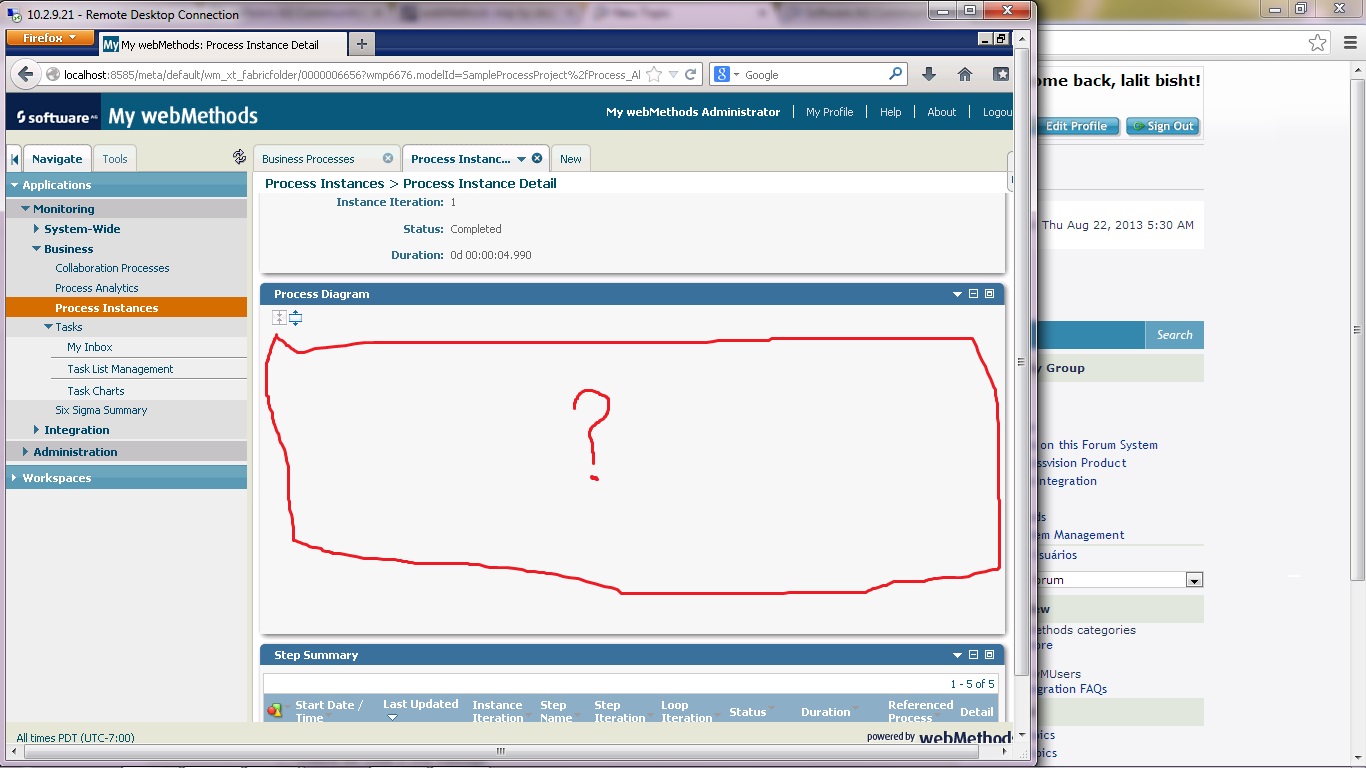
Task: Open a new Firefox tab with plus button
Action: click(362, 44)
